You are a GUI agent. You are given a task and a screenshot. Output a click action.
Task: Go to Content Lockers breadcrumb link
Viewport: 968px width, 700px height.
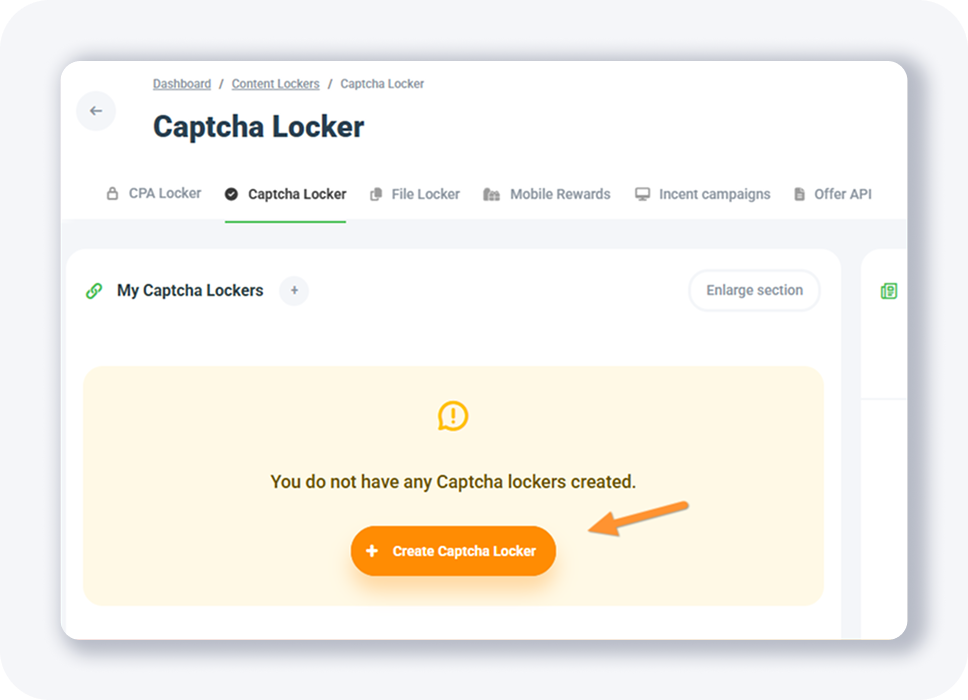[275, 84]
